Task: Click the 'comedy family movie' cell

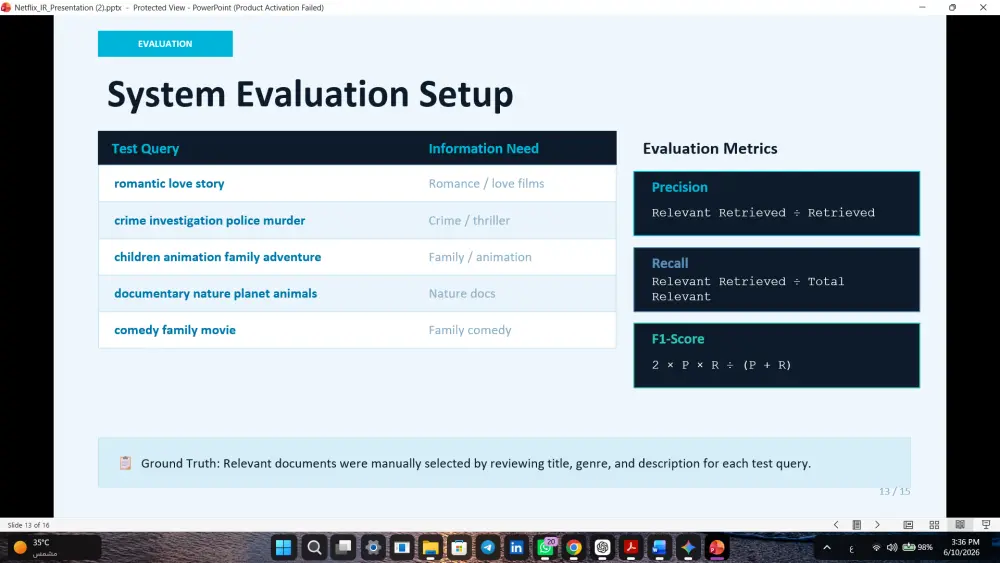Action: tap(175, 330)
